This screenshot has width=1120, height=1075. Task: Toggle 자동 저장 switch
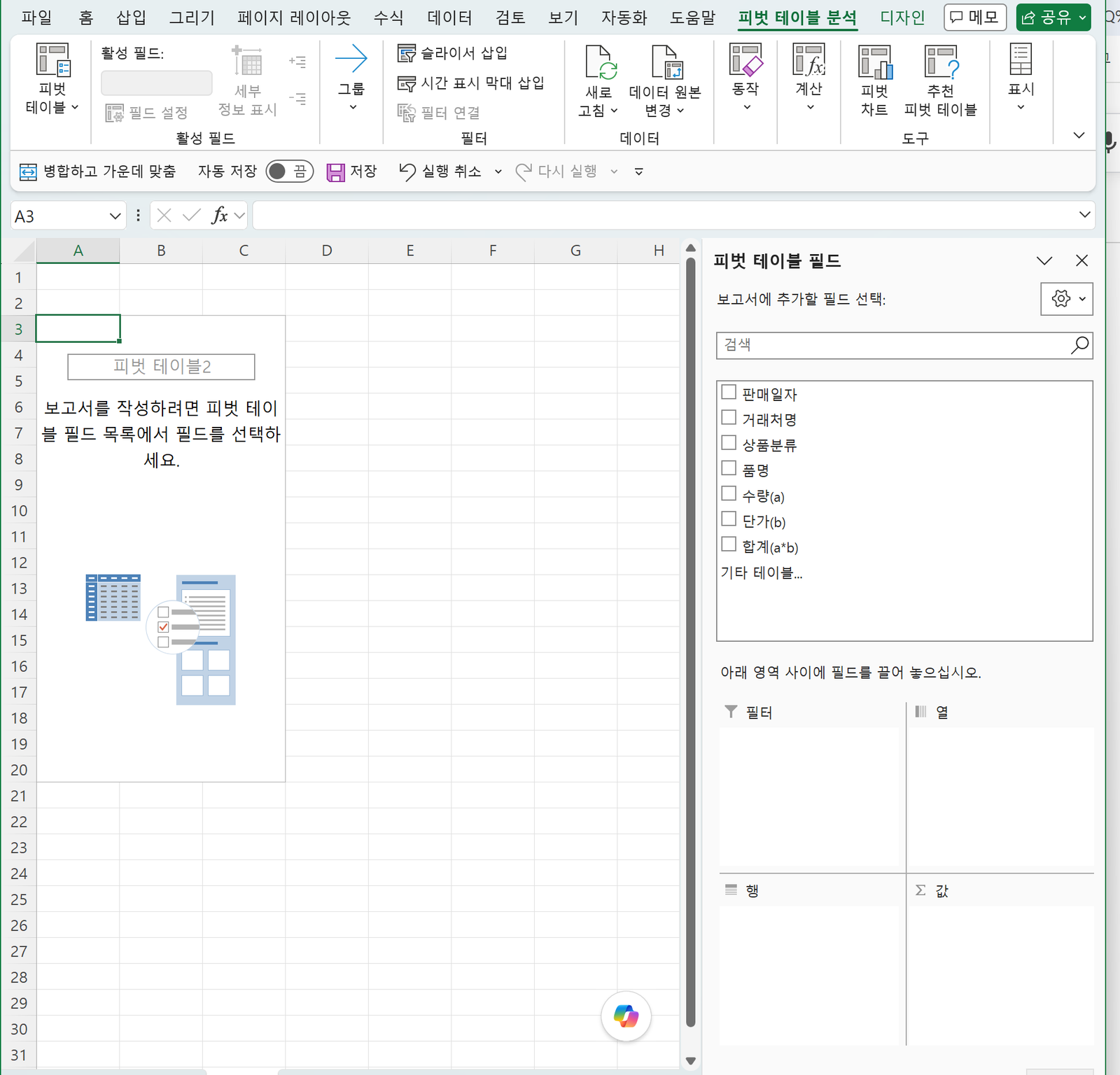pyautogui.click(x=289, y=171)
